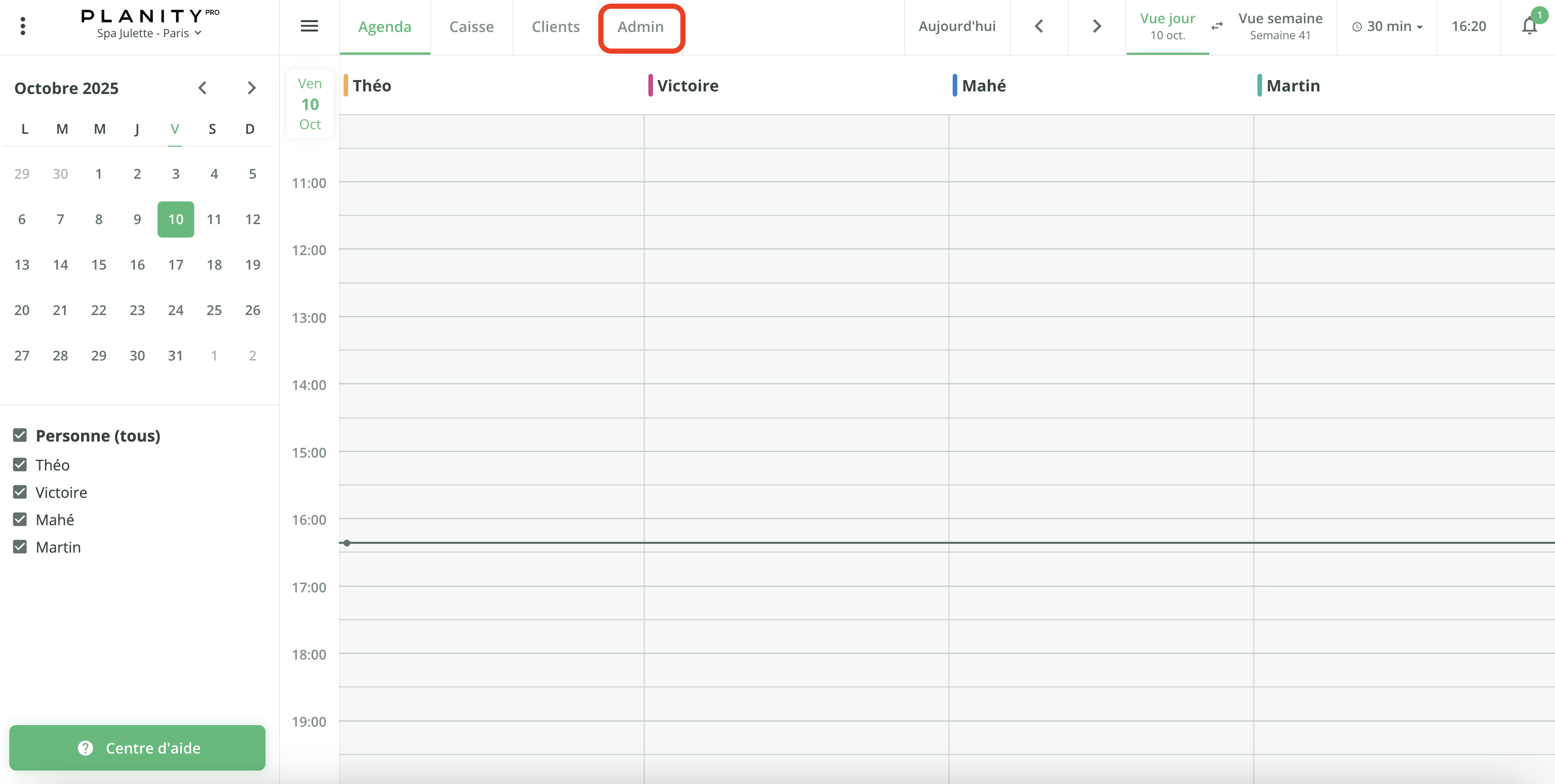Show previous month in mini calendar

[x=202, y=88]
